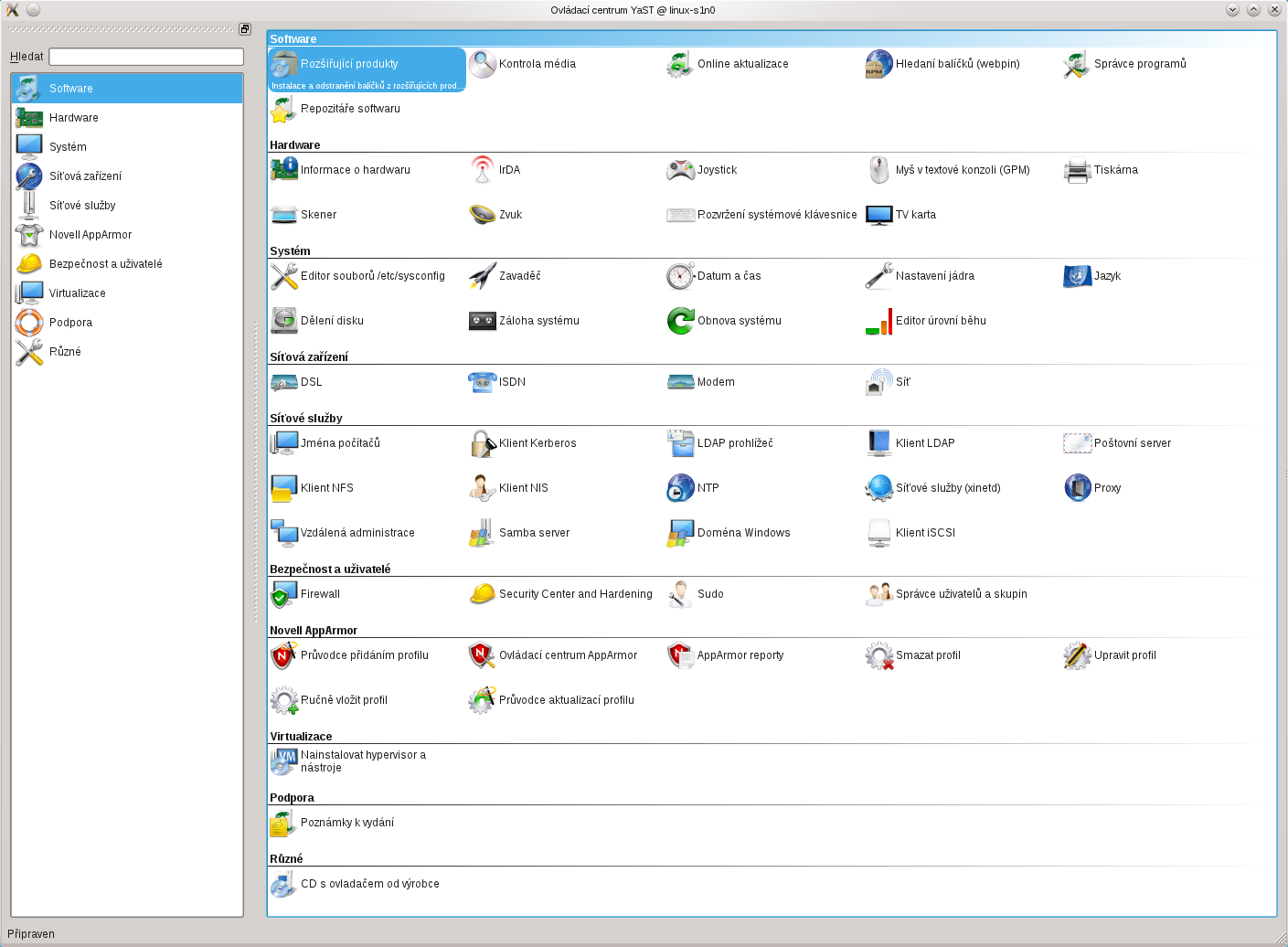Image resolution: width=1288 pixels, height=947 pixels.
Task: Select Síťové služby category in sidebar
Action: [127, 206]
